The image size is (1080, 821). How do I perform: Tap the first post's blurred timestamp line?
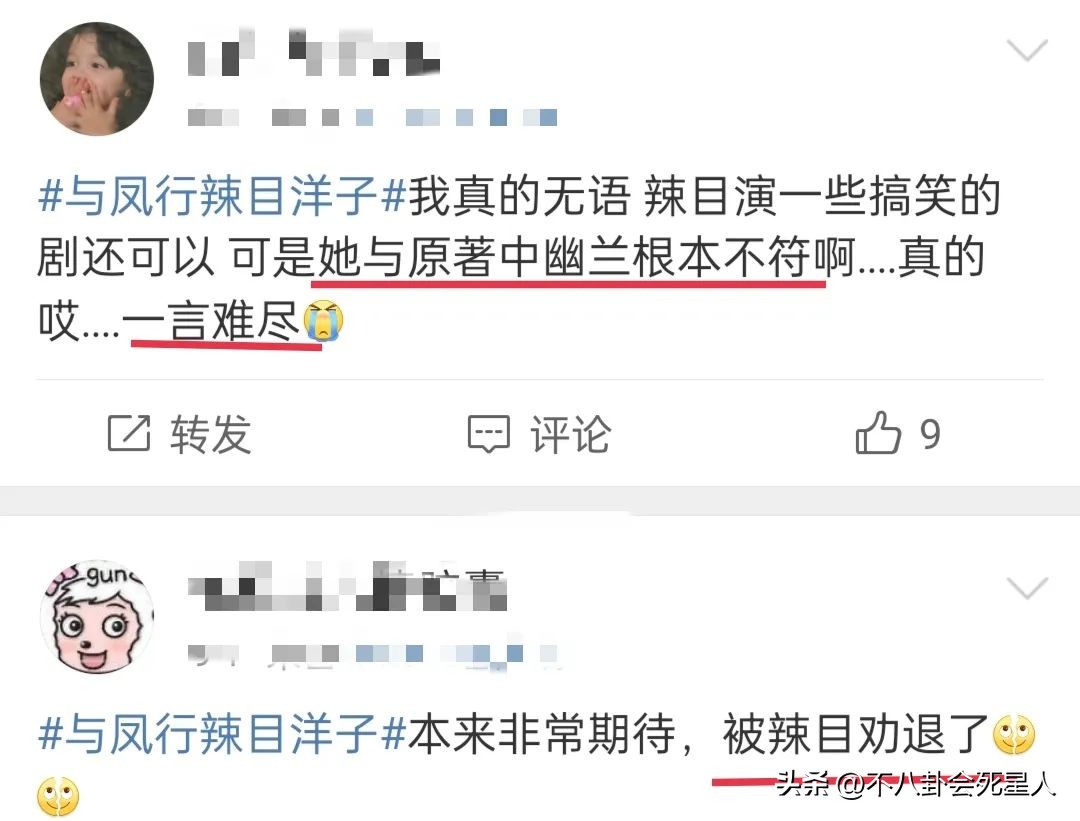coord(372,117)
